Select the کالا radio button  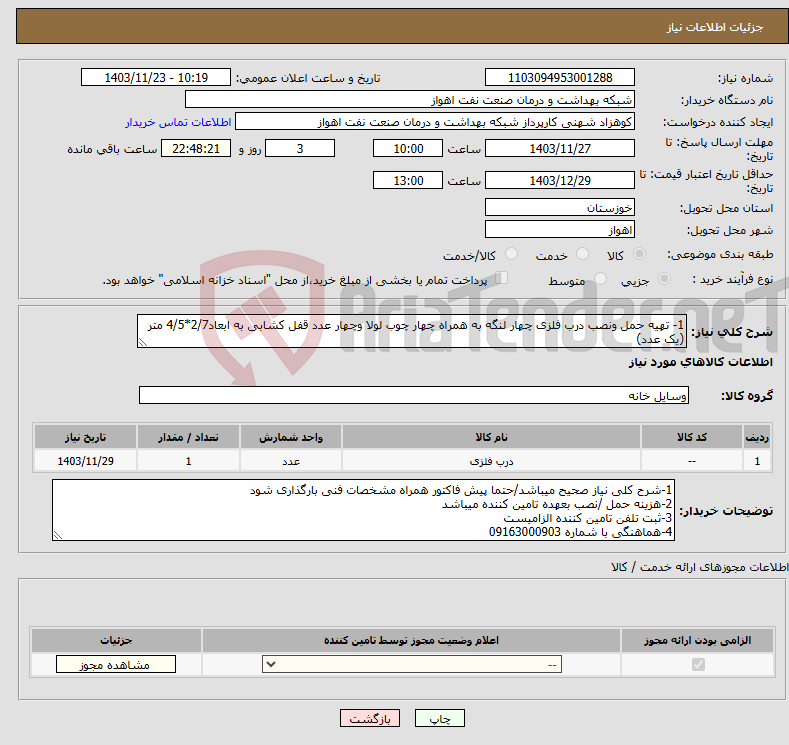[x=639, y=254]
